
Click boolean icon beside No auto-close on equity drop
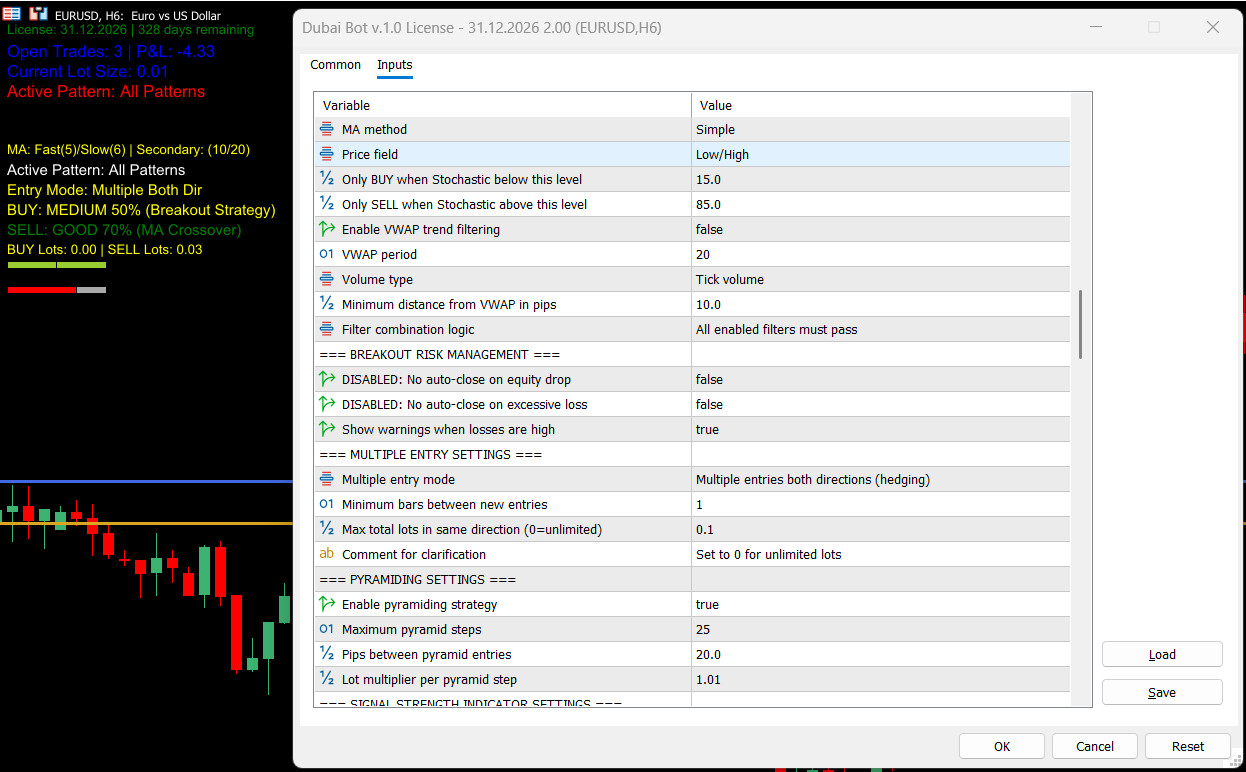[x=327, y=379]
